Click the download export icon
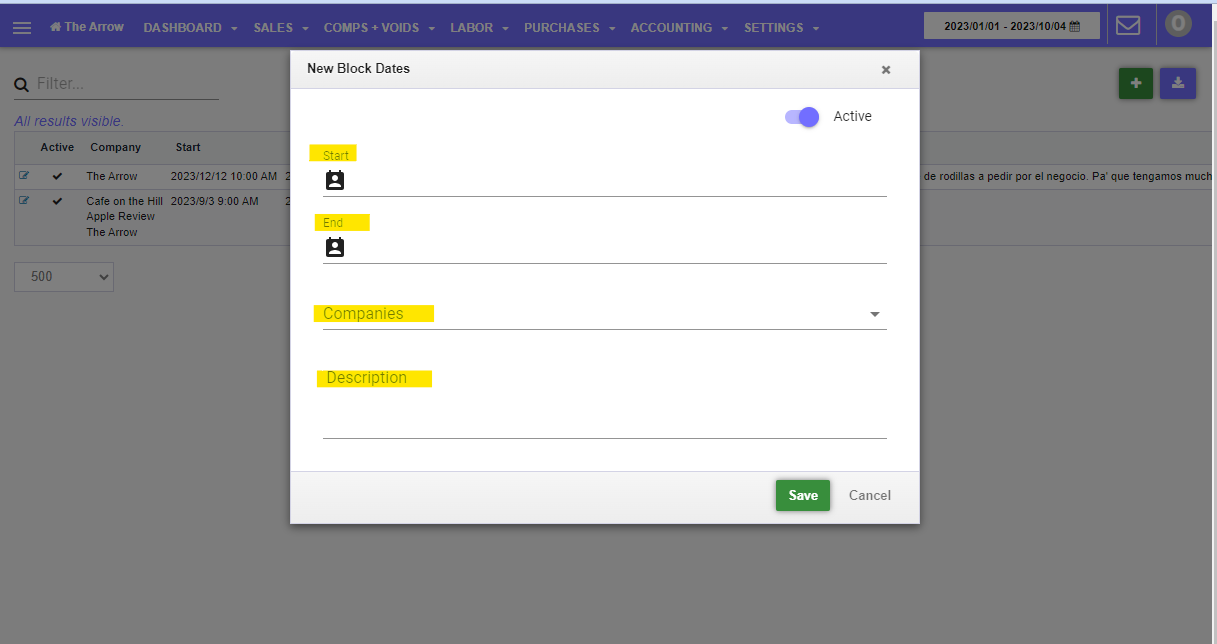 pyautogui.click(x=1178, y=84)
